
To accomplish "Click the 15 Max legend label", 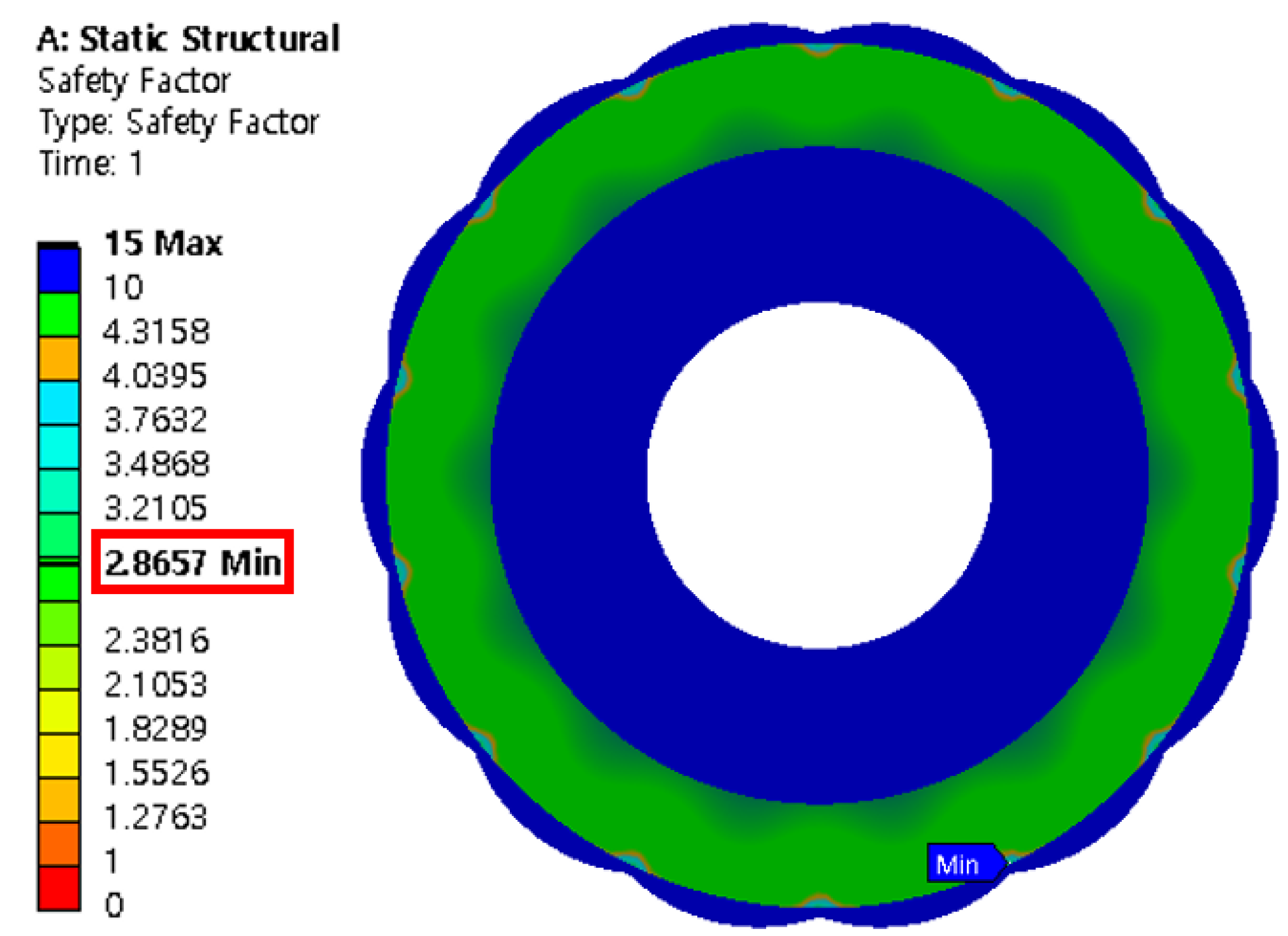I will point(163,243).
